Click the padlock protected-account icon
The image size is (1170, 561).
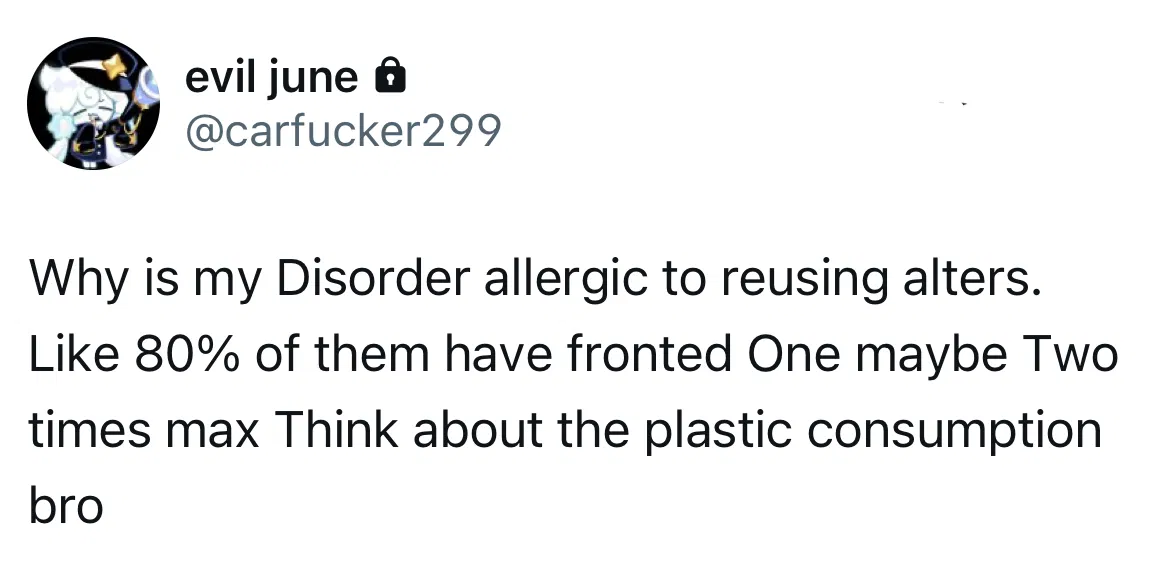click(389, 77)
